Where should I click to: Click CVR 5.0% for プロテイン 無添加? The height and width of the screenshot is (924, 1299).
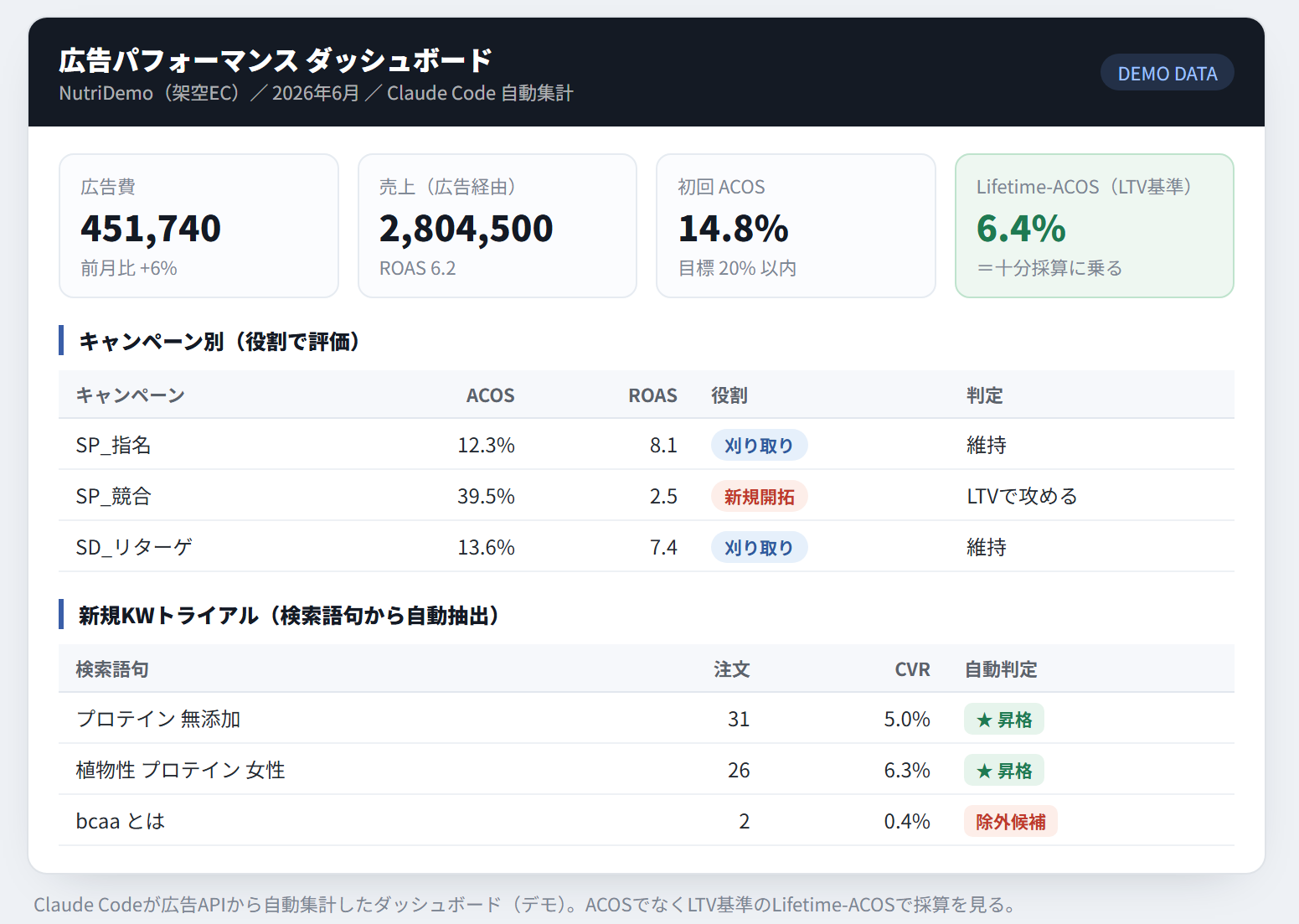click(907, 719)
